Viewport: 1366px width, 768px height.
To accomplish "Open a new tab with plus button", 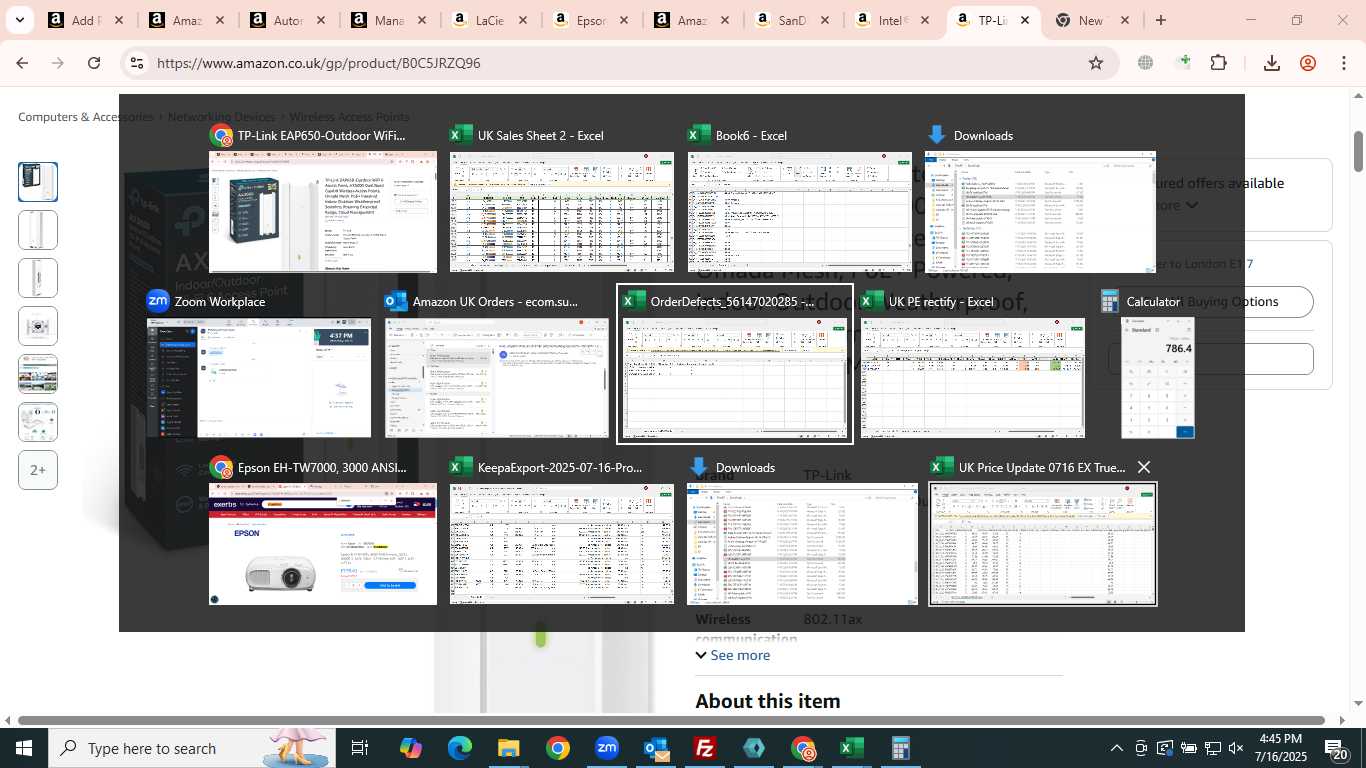I will pos(1160,20).
